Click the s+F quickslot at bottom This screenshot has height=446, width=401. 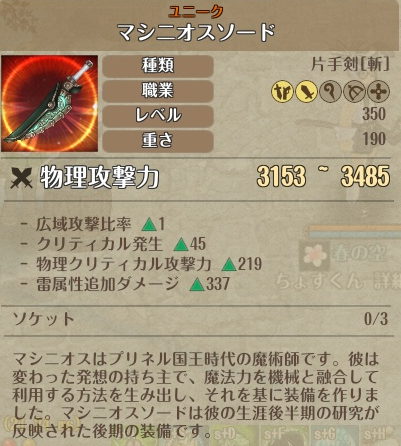[284, 435]
